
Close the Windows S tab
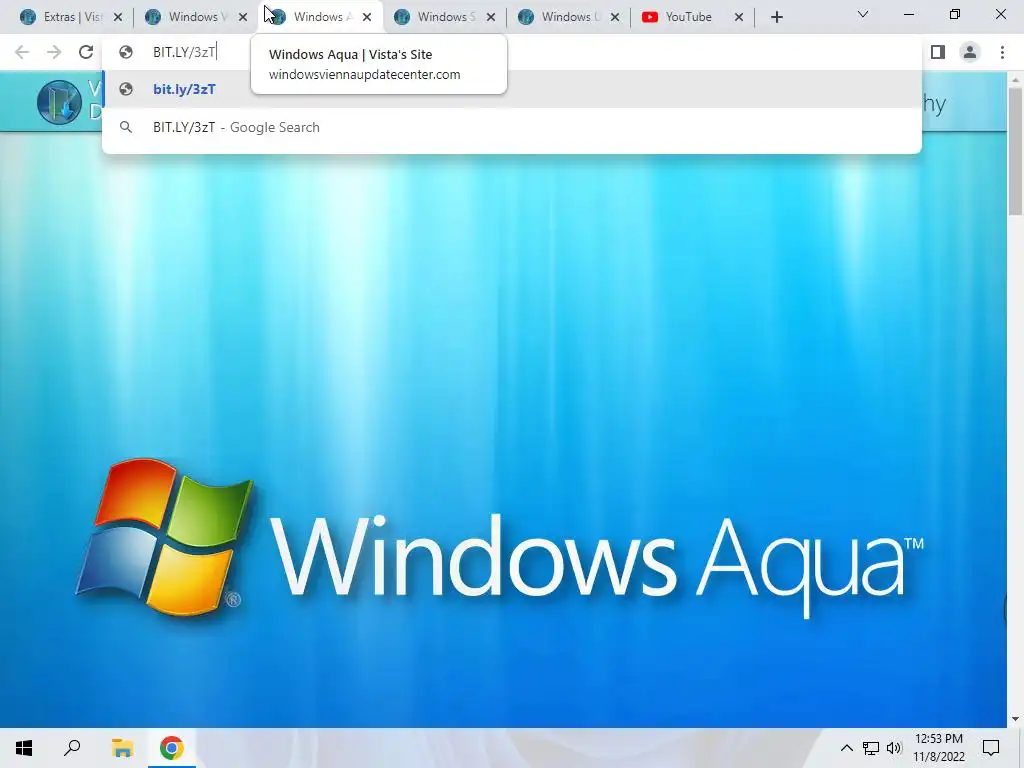pyautogui.click(x=491, y=18)
